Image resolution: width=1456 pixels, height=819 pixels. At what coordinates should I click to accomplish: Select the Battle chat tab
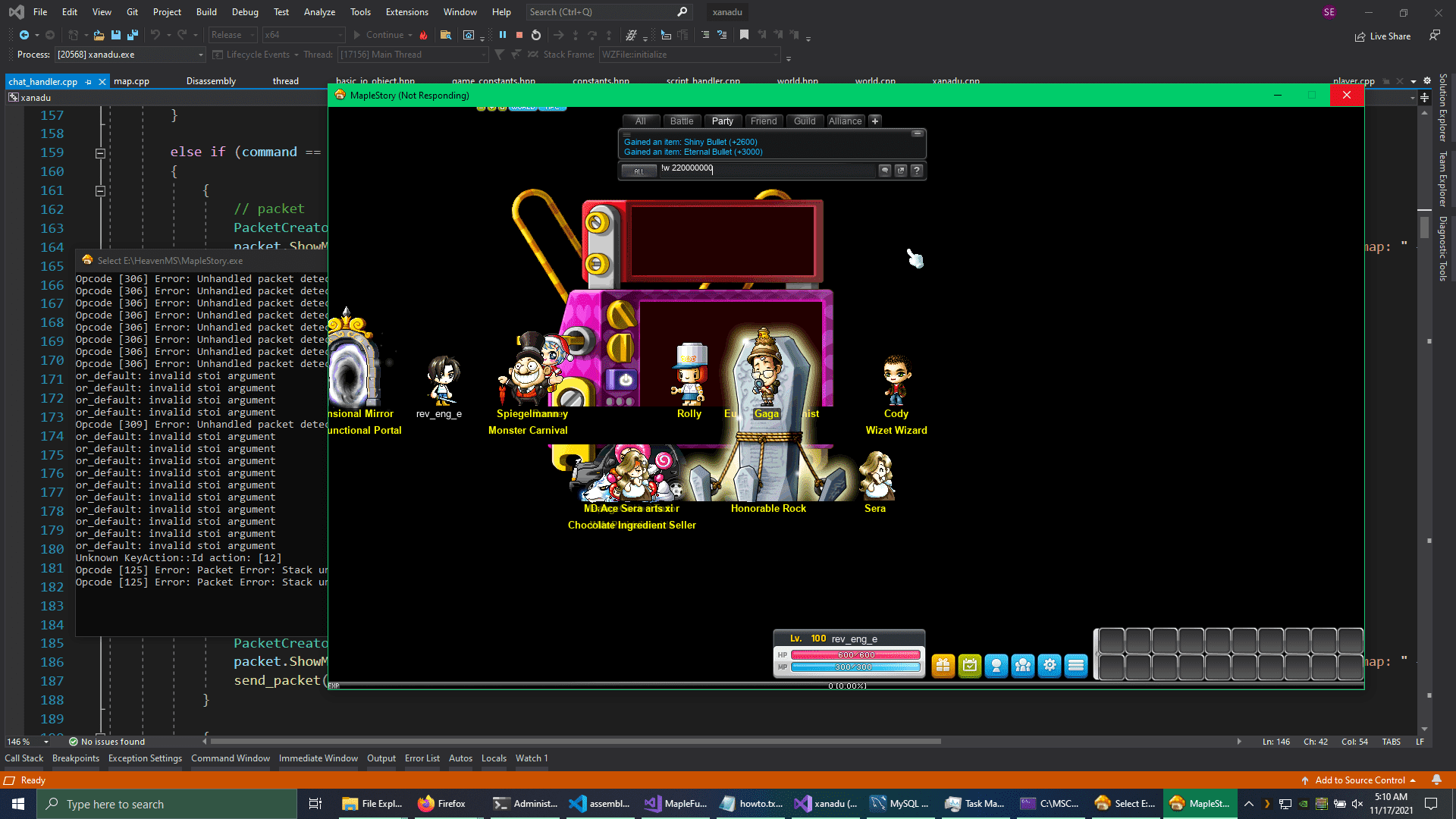[x=681, y=121]
